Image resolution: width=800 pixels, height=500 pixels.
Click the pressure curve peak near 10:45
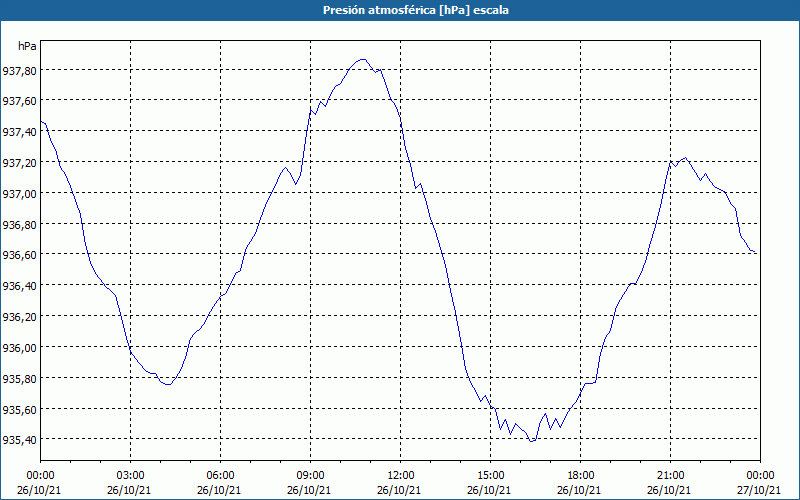click(x=362, y=59)
